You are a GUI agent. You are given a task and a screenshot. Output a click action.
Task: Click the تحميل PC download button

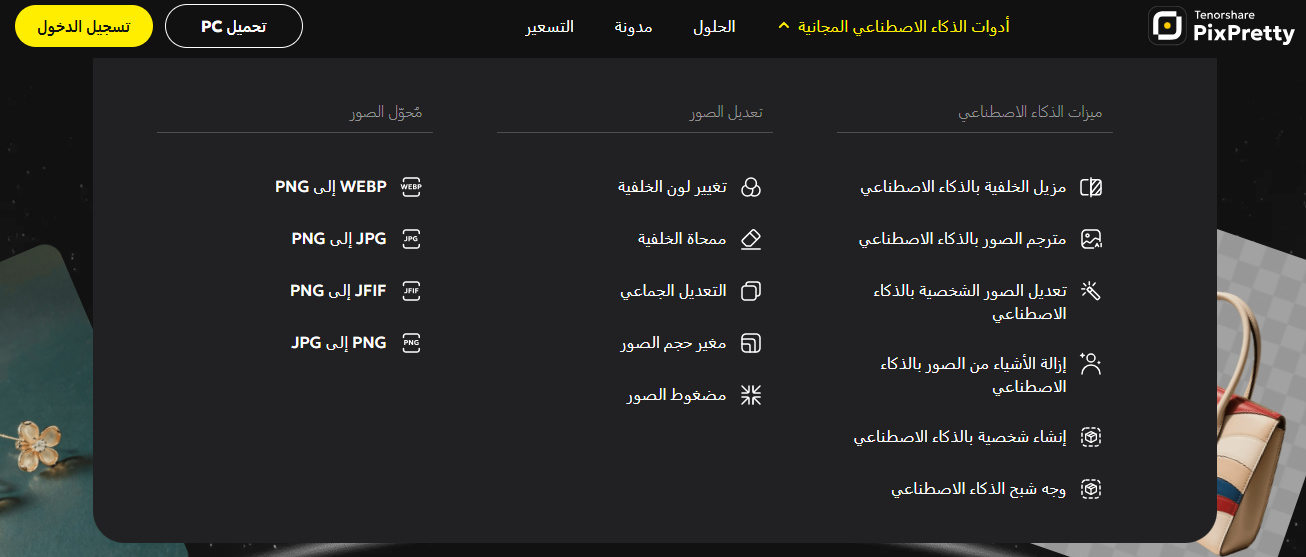coord(234,26)
